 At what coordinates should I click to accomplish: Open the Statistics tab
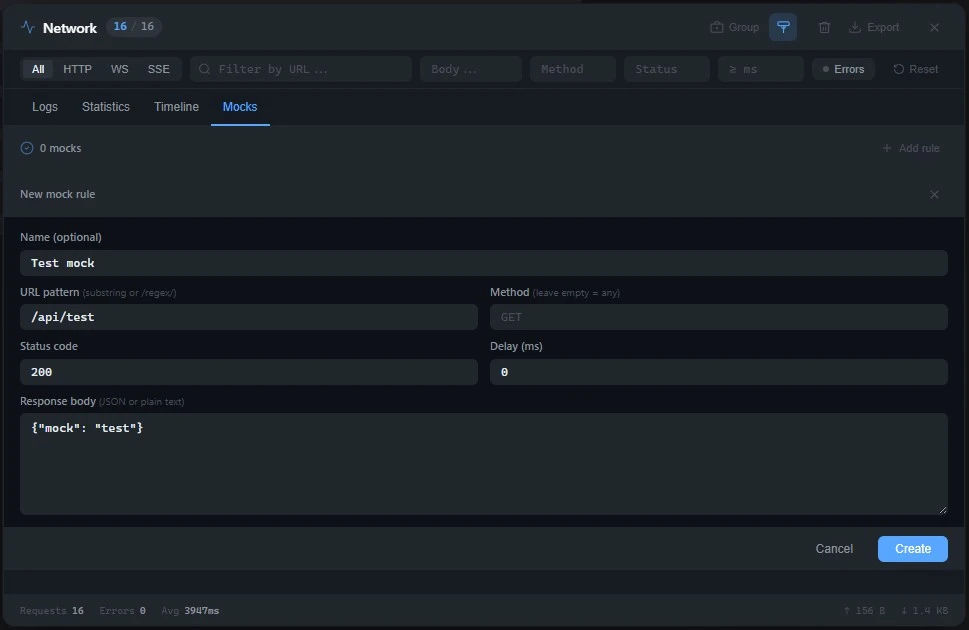point(106,107)
